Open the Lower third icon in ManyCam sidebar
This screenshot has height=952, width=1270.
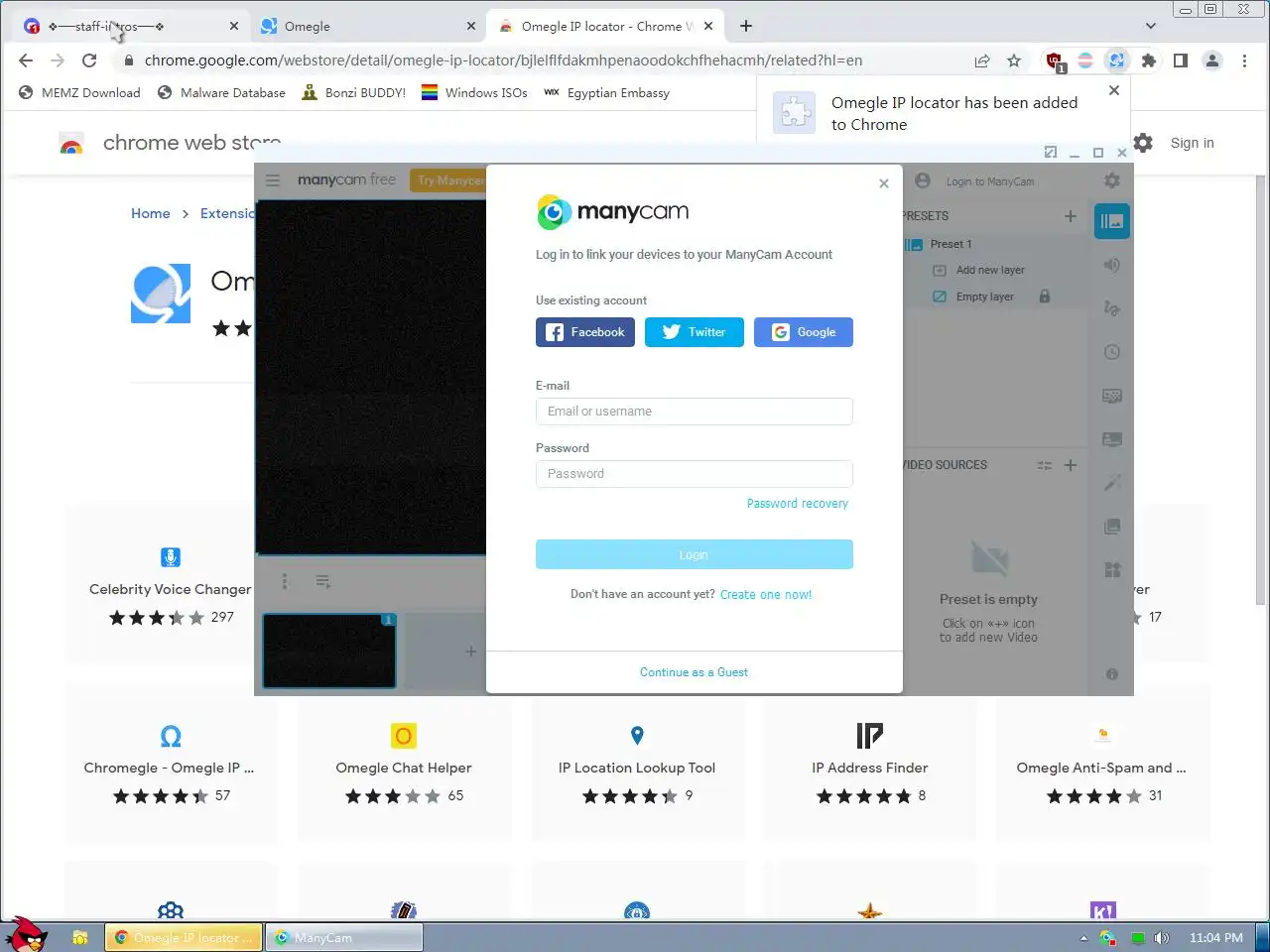coord(1112,439)
